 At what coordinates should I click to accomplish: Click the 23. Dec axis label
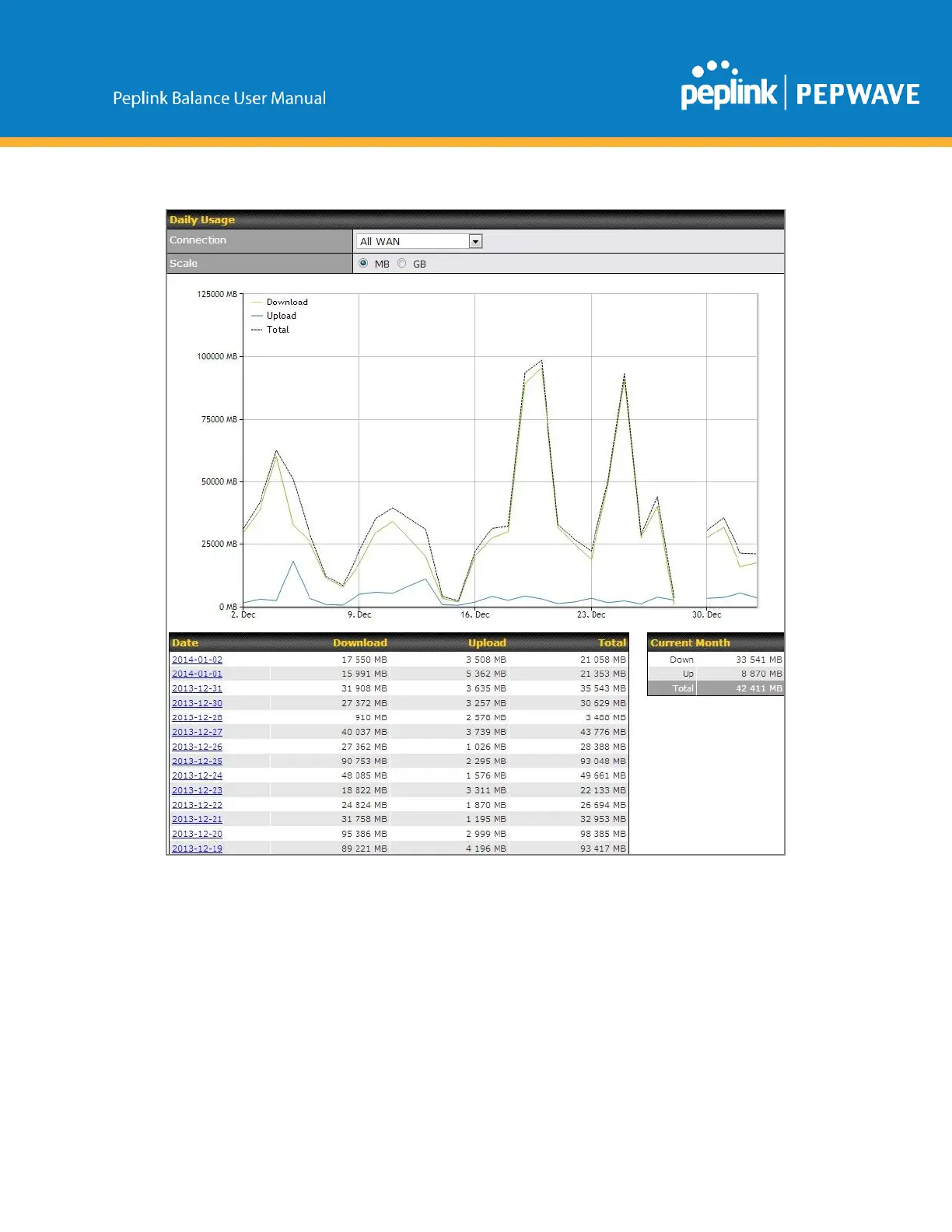pos(591,614)
